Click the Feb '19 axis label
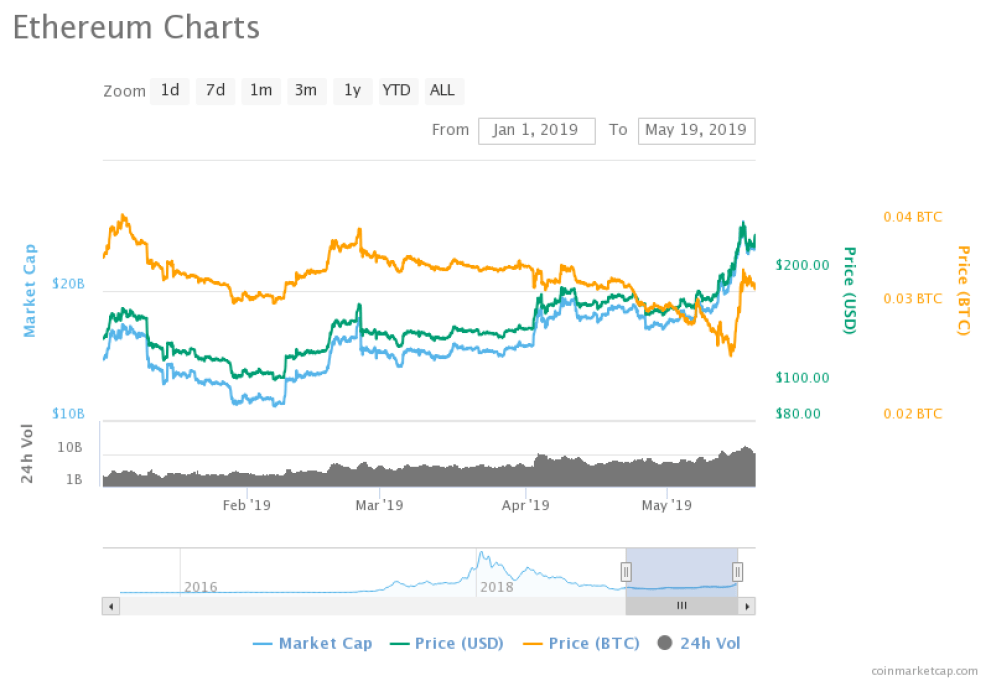Viewport: 990px width, 681px height. click(247, 506)
